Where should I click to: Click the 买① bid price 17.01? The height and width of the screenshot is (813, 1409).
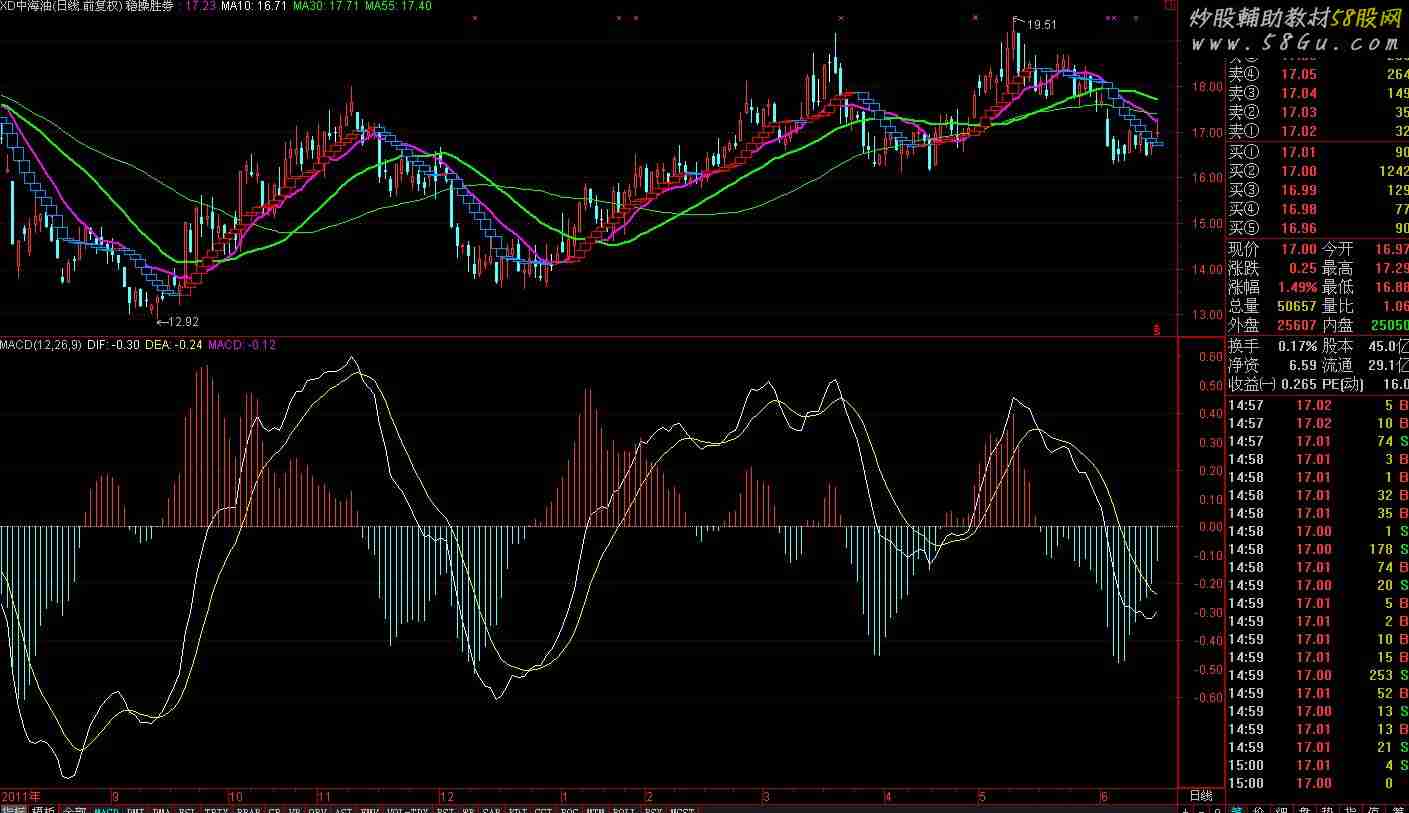click(1299, 152)
